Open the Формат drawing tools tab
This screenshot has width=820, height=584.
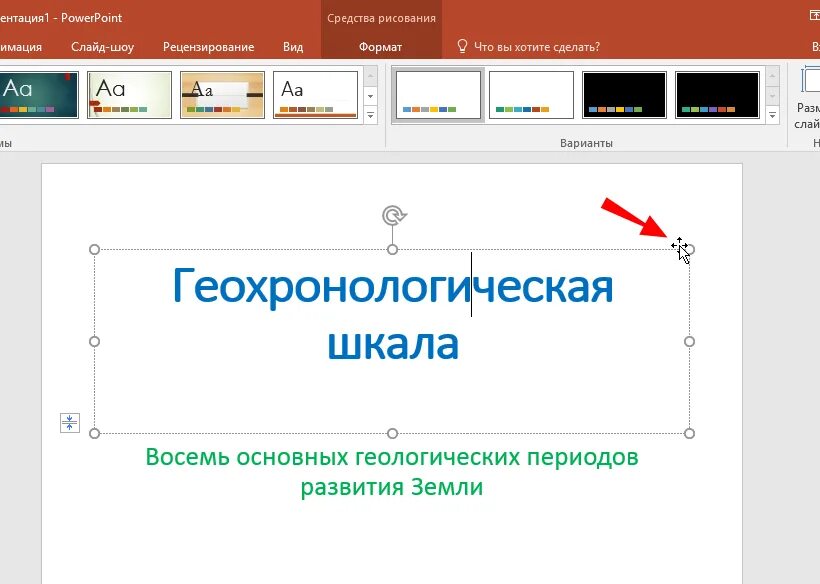pyautogui.click(x=380, y=47)
